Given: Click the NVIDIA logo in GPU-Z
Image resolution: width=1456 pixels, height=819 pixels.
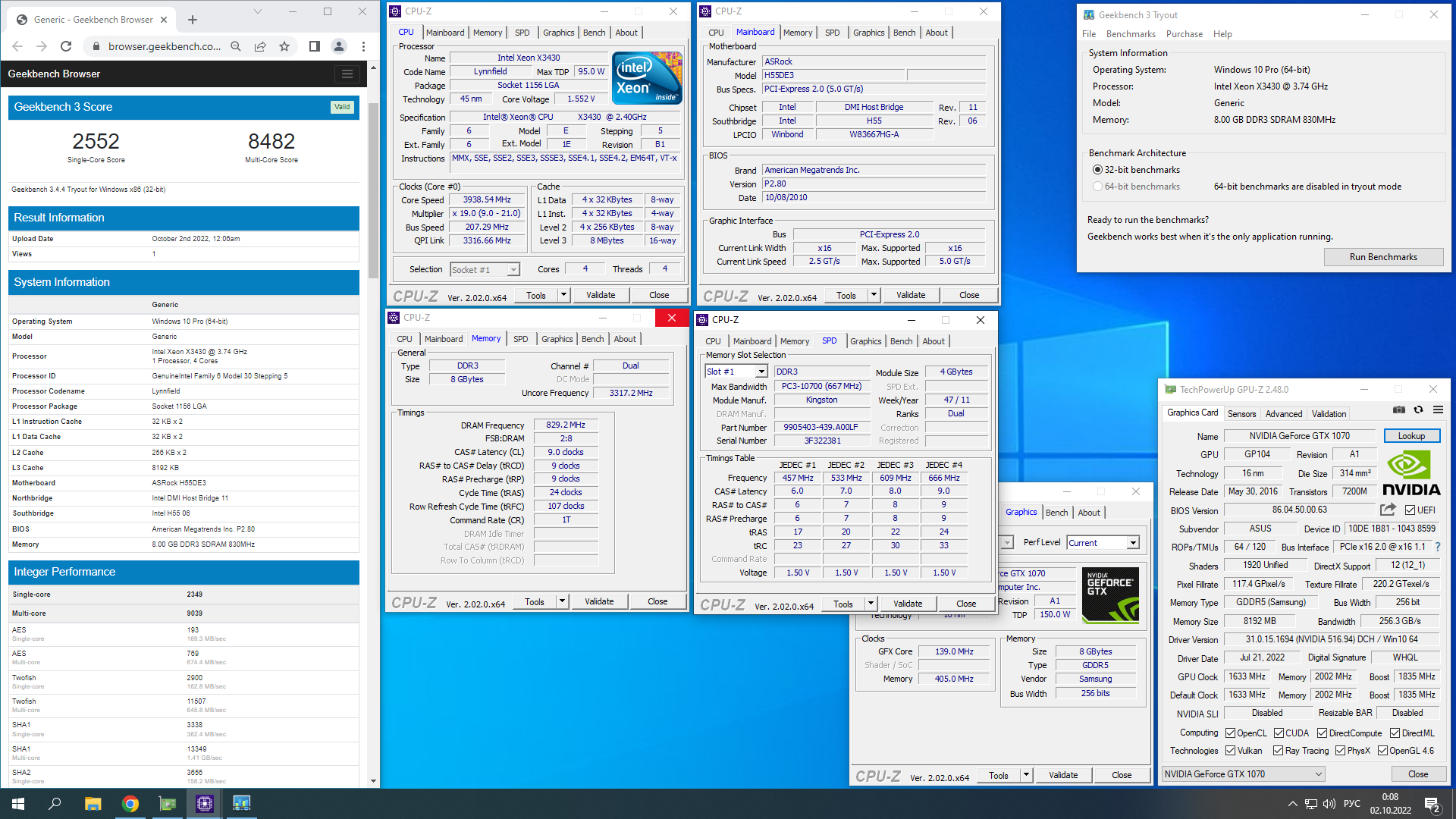Looking at the screenshot, I should (x=1410, y=473).
